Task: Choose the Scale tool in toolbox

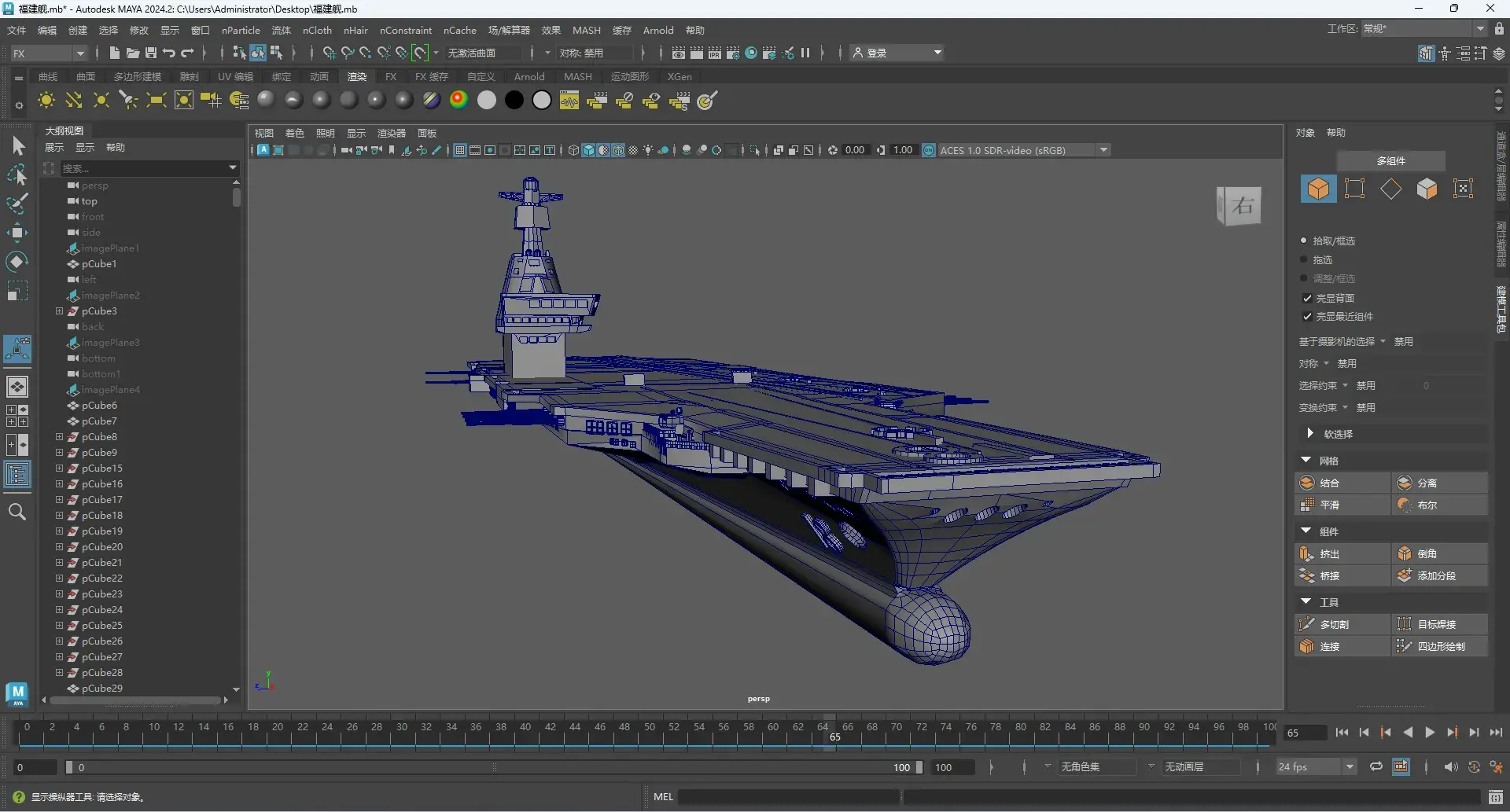Action: 17,291
